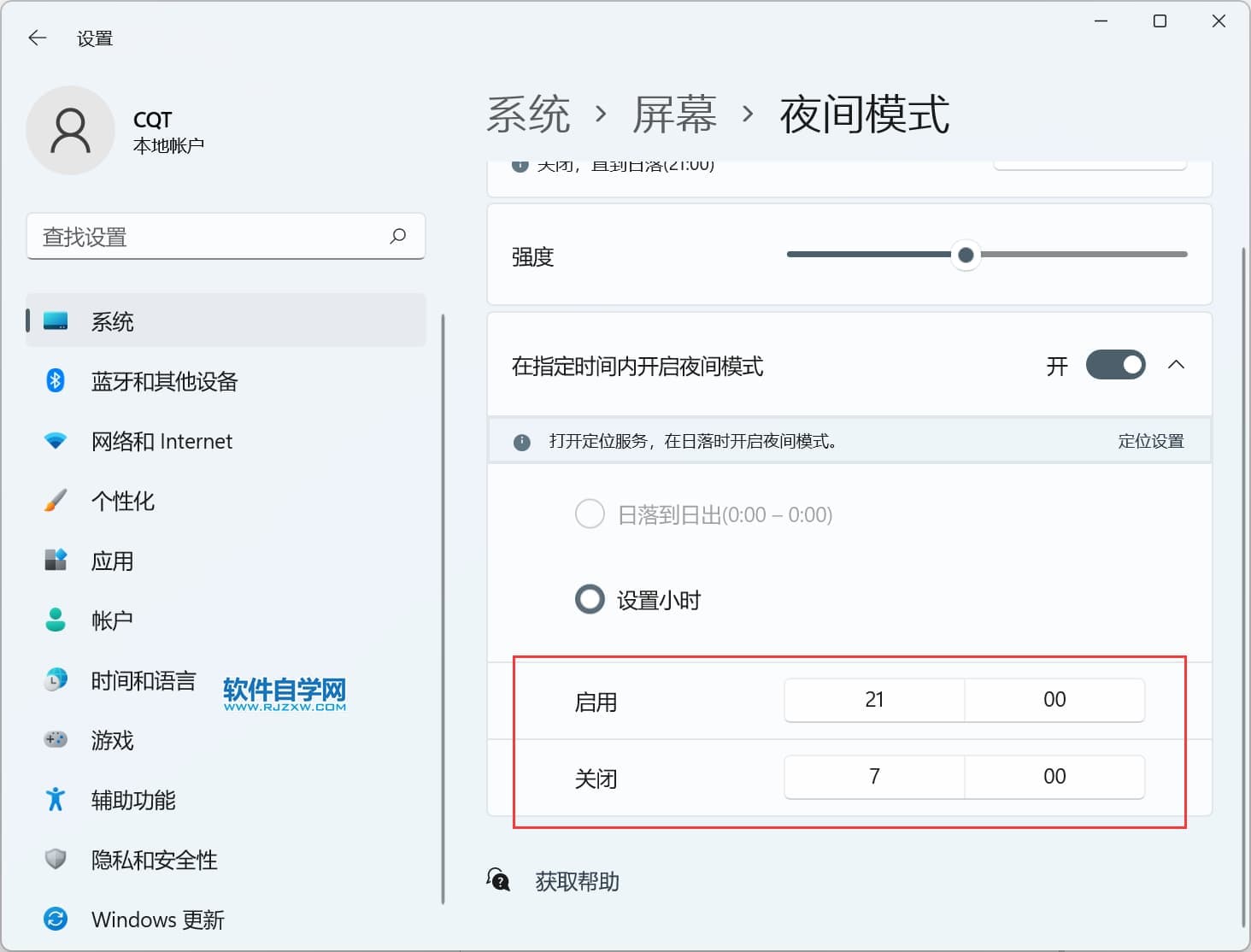
Task: Collapse the schedule night light section chevron
Action: point(1176,365)
